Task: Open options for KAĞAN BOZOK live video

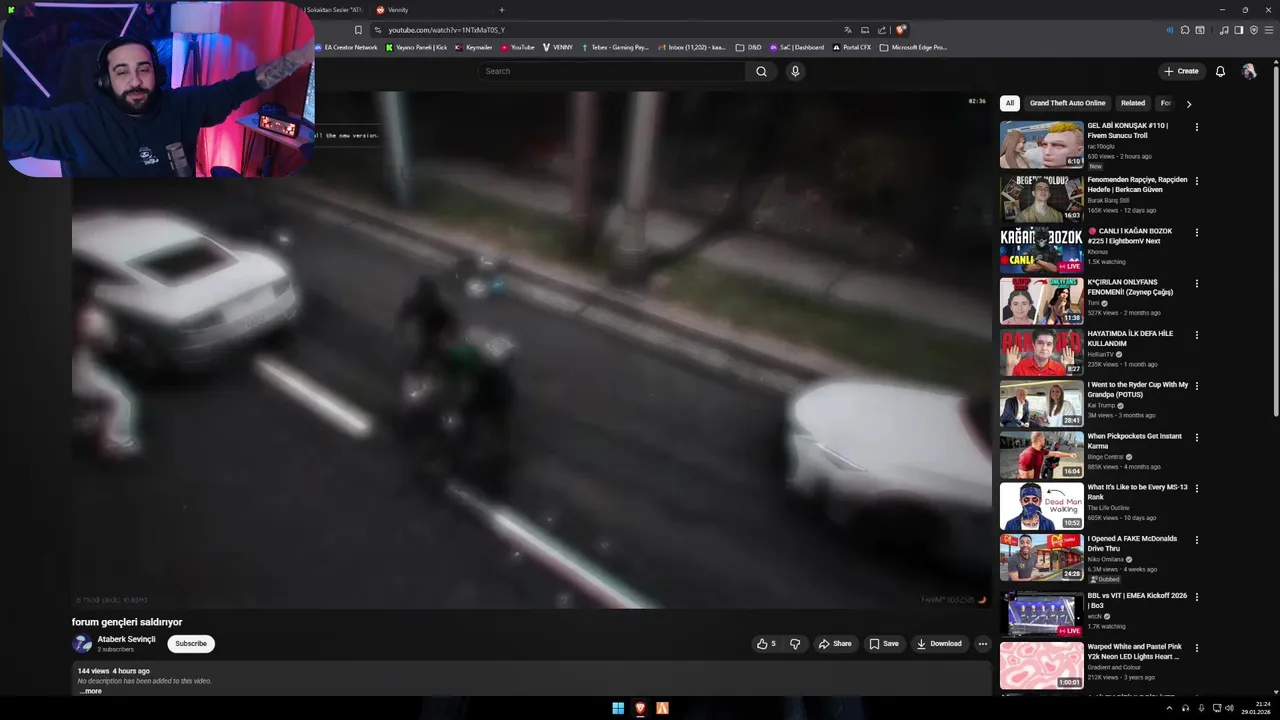Action: point(1196,232)
